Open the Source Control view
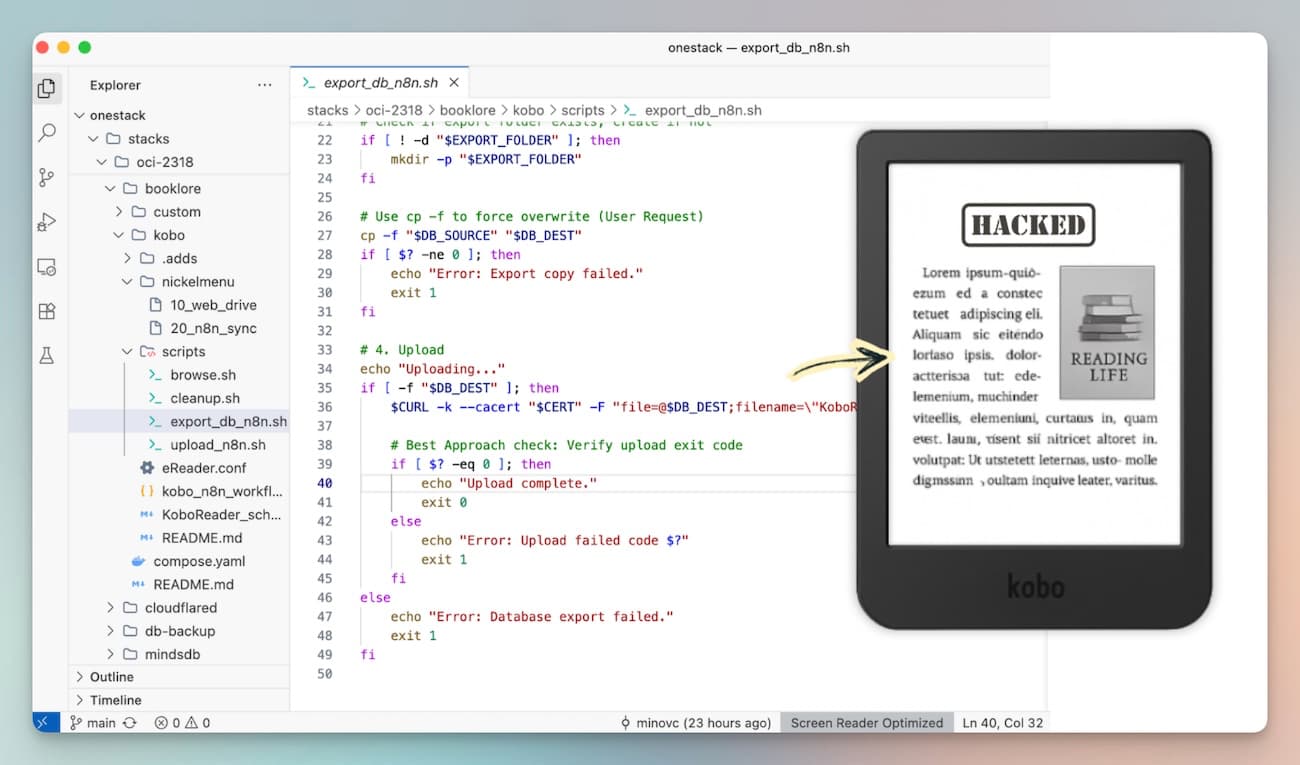This screenshot has width=1300, height=765. tap(47, 178)
